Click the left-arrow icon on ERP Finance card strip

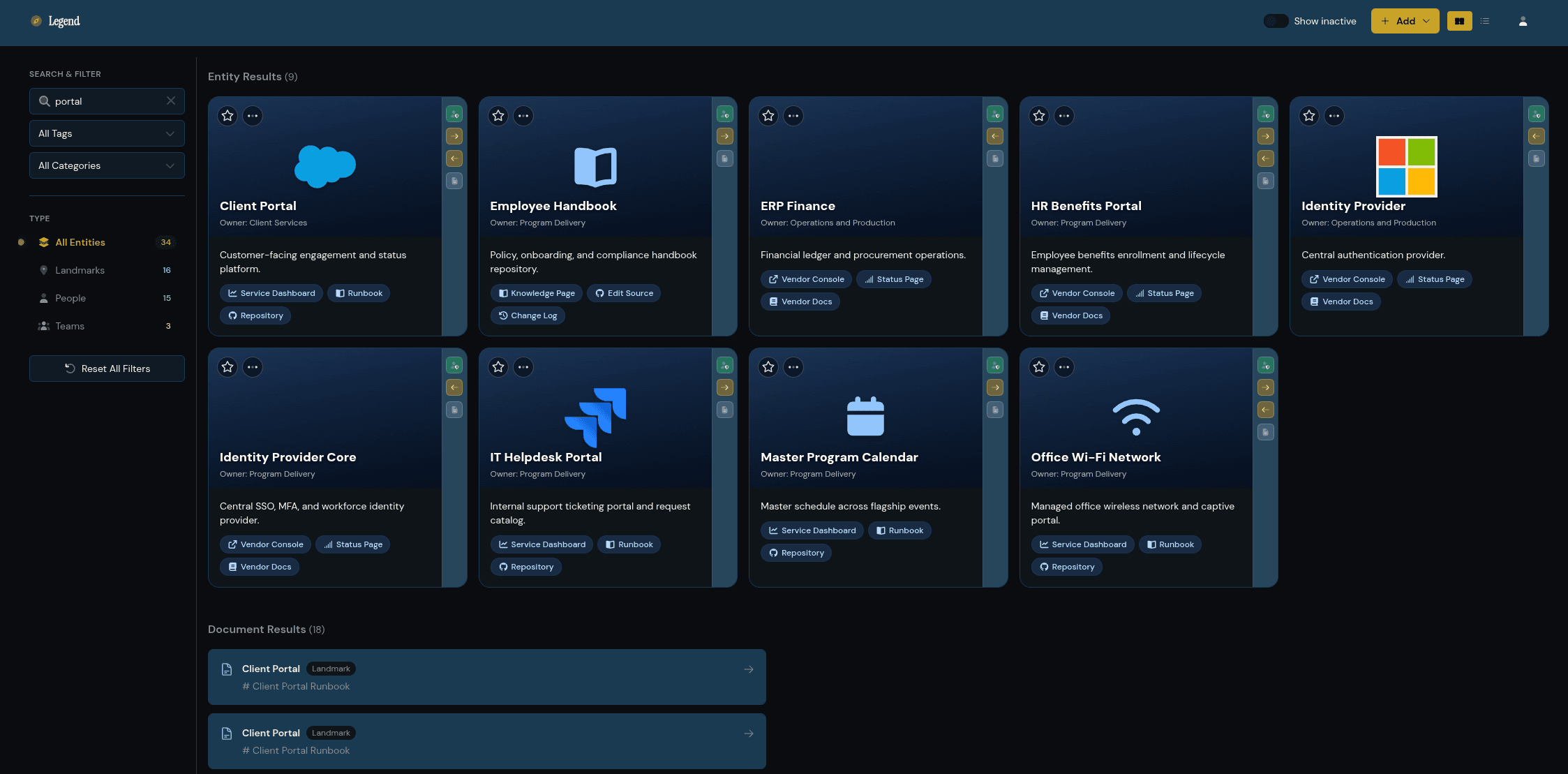tap(995, 136)
